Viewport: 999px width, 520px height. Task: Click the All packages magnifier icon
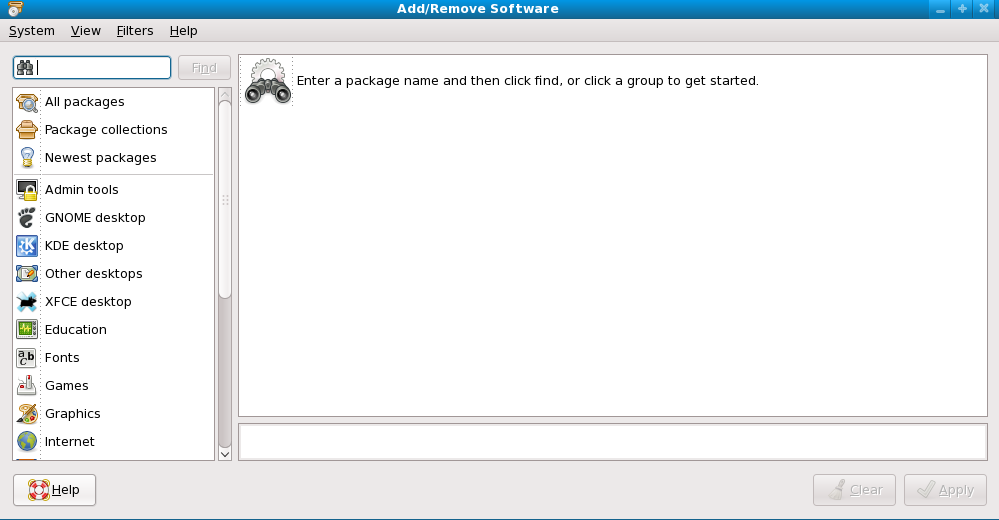point(27,102)
